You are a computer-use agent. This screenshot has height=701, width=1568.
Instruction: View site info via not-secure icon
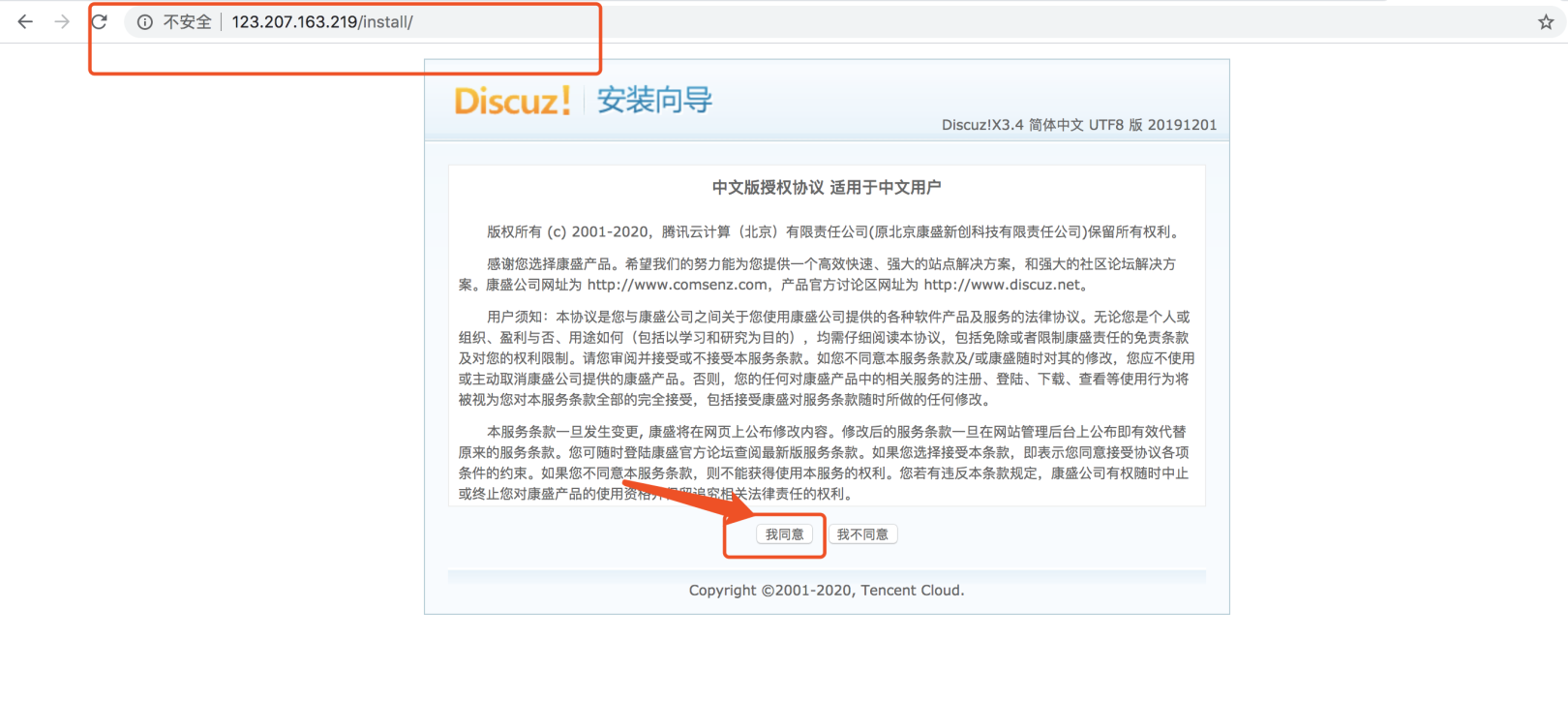pyautogui.click(x=144, y=22)
